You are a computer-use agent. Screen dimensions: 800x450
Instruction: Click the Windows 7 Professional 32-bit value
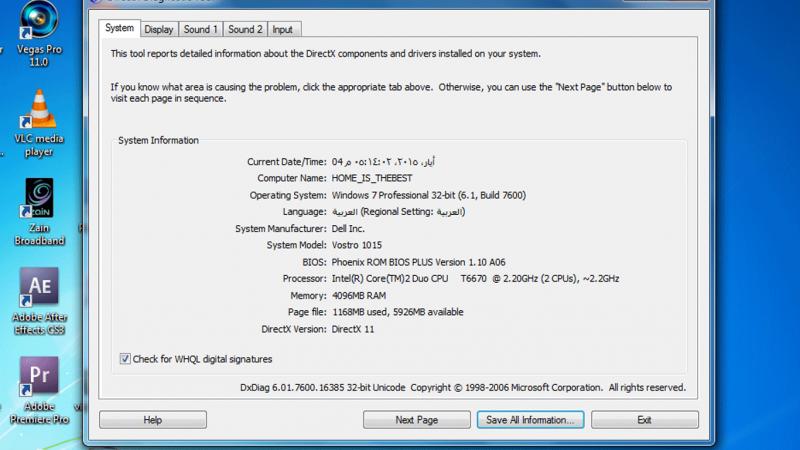click(x=429, y=195)
